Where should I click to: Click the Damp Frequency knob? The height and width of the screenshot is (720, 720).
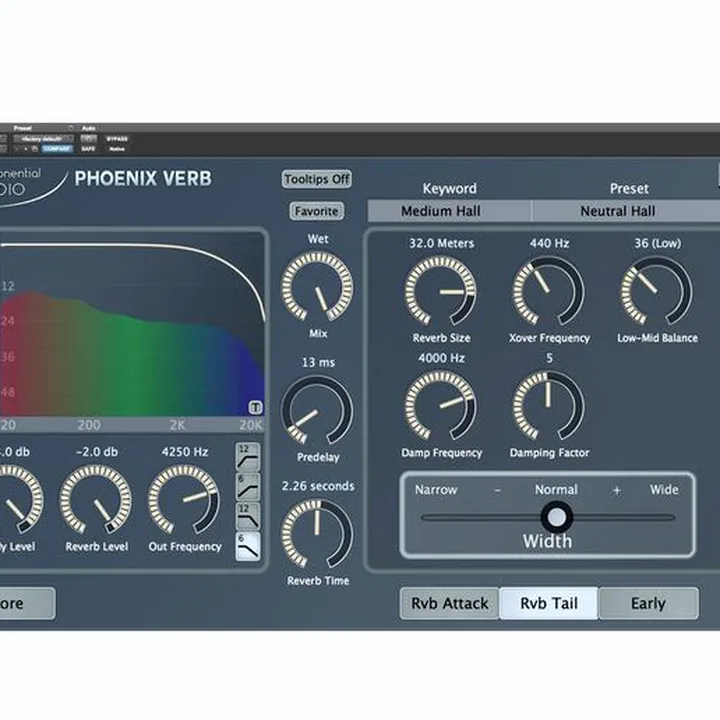click(x=440, y=406)
